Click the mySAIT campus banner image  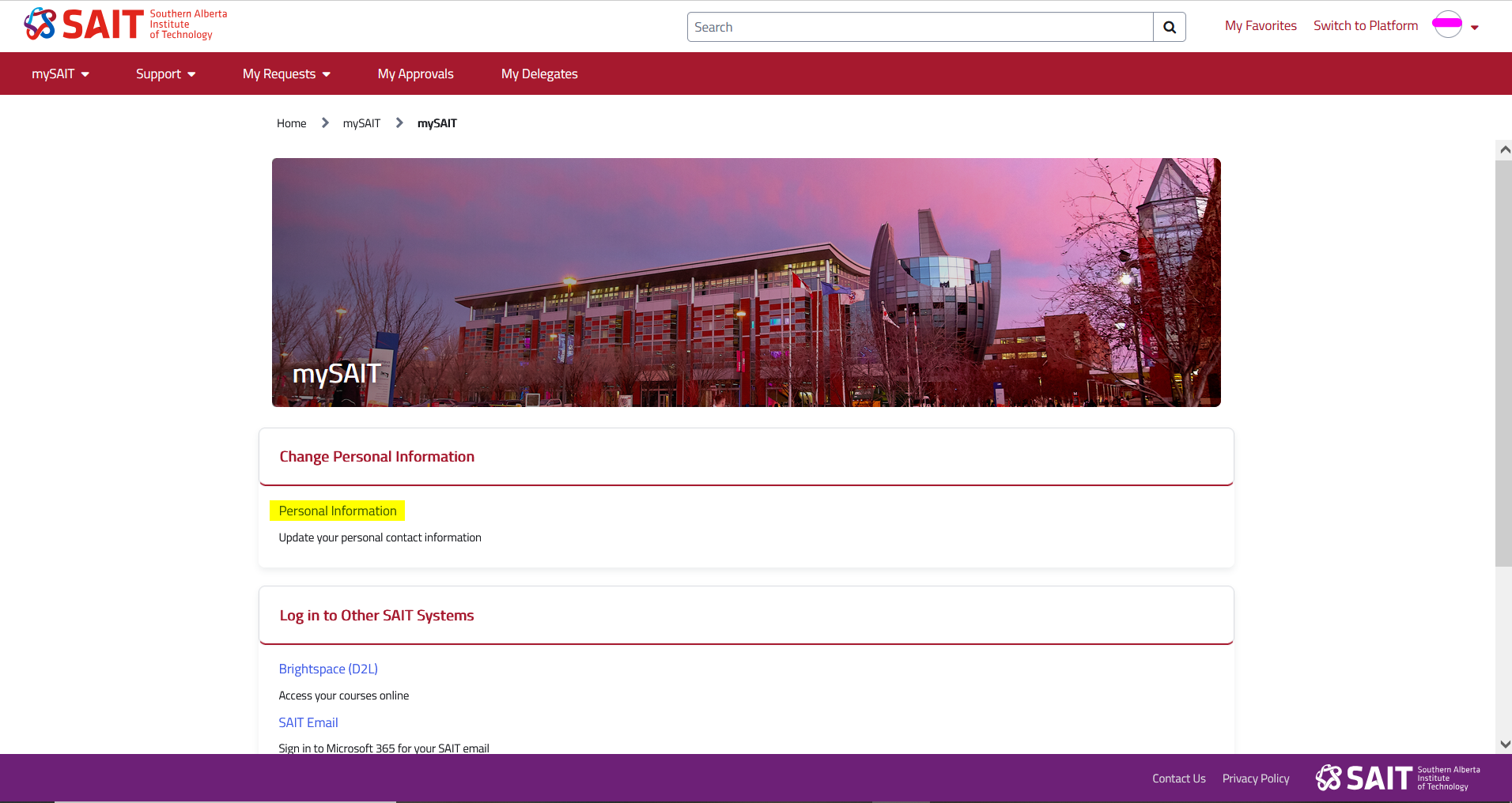coord(746,282)
